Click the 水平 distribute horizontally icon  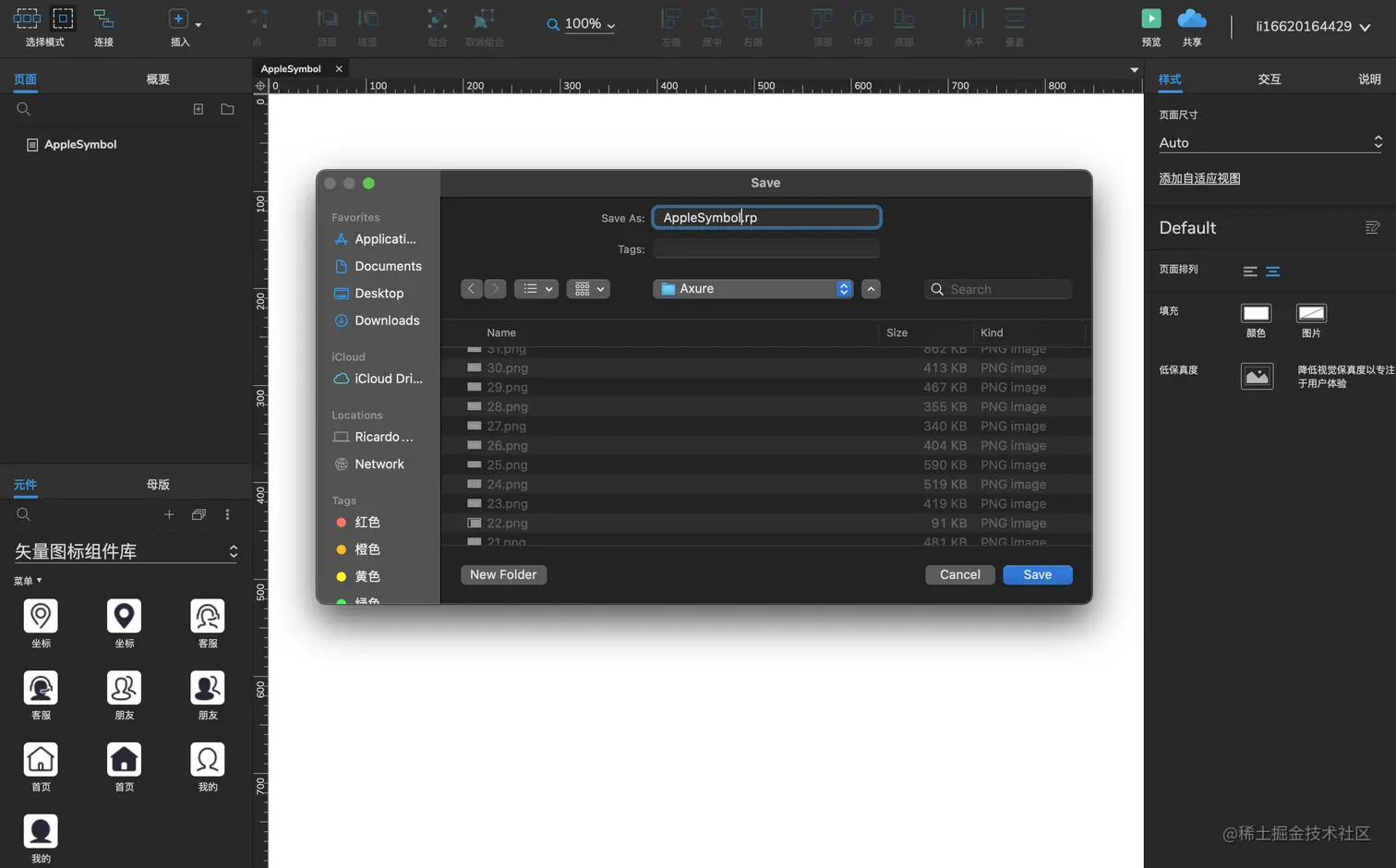973,18
